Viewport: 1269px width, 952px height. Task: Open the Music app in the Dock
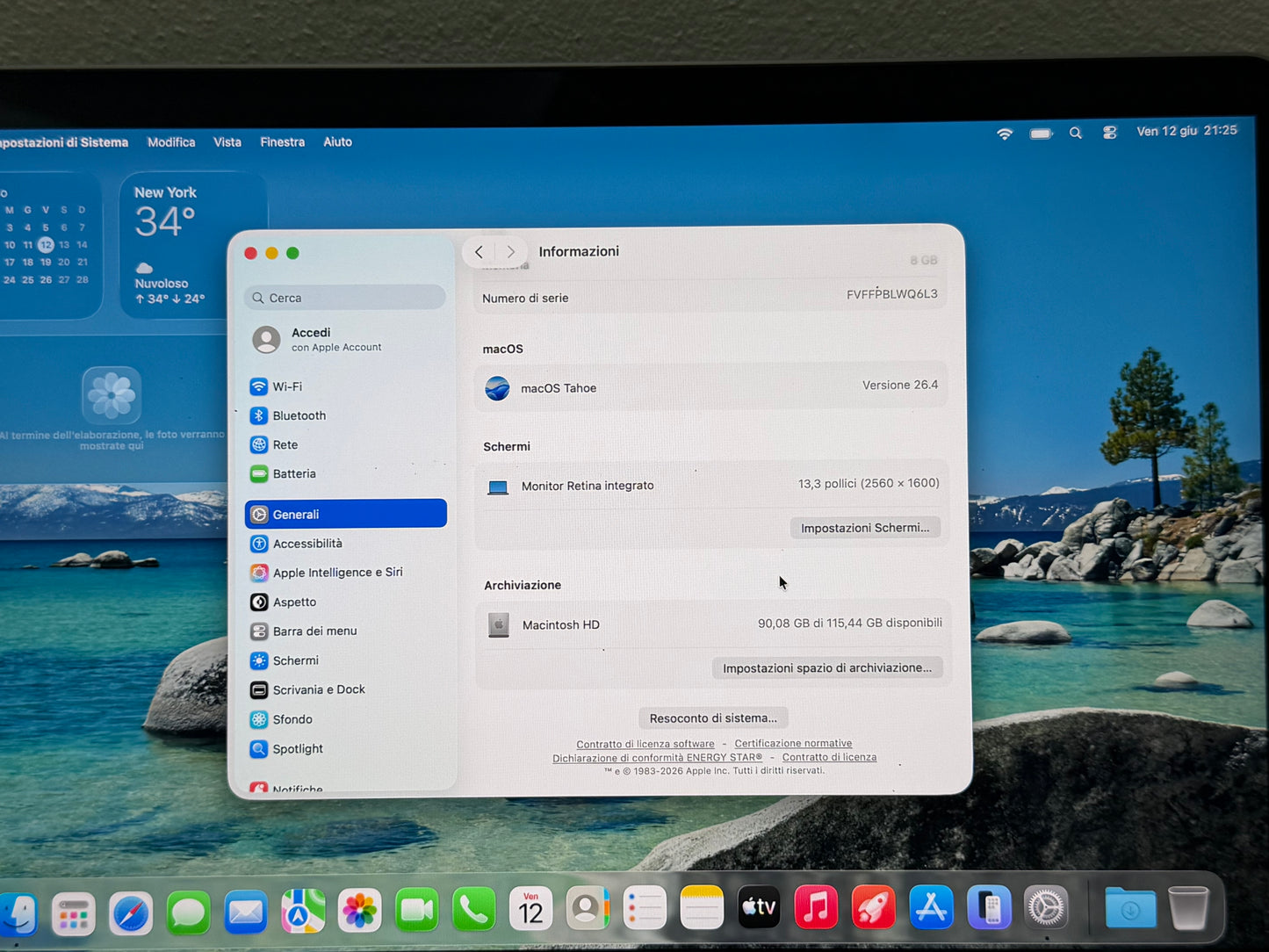point(816,907)
